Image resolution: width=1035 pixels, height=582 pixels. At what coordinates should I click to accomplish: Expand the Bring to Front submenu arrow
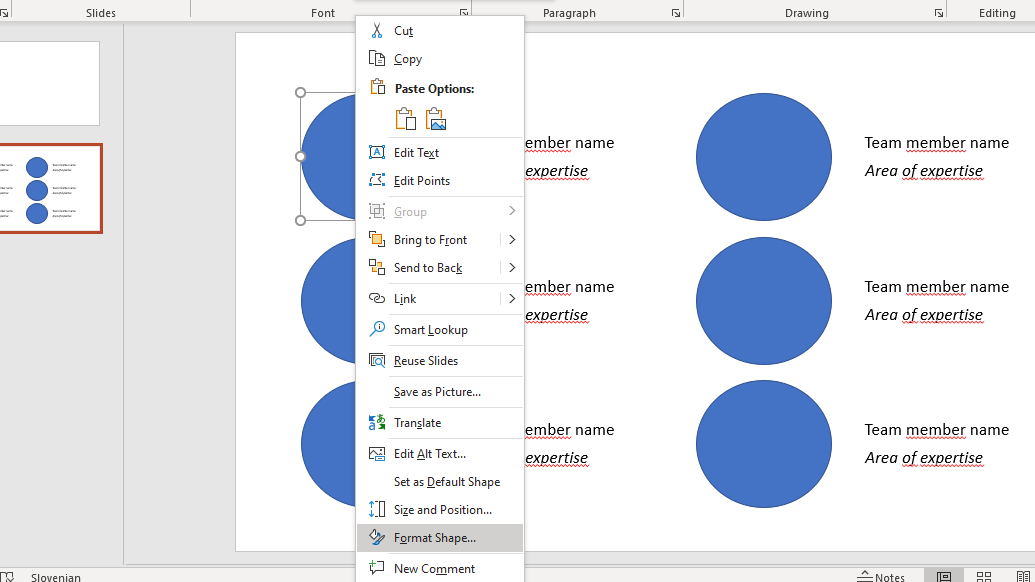(x=512, y=240)
